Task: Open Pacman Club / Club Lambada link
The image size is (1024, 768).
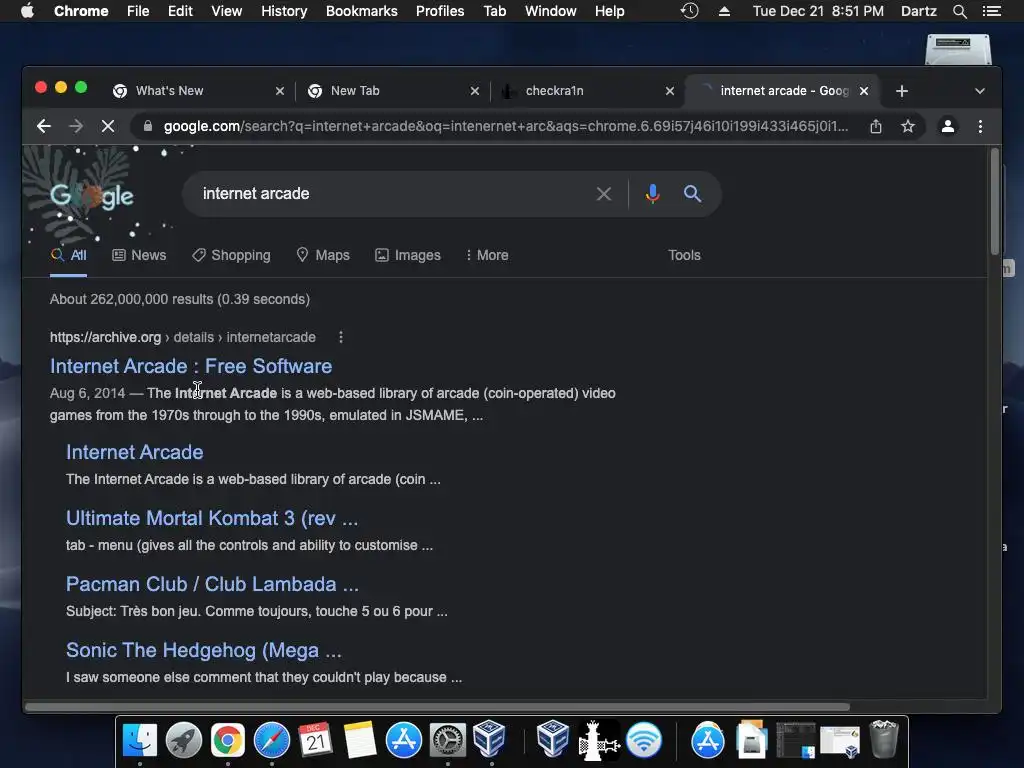Action: pos(212,584)
